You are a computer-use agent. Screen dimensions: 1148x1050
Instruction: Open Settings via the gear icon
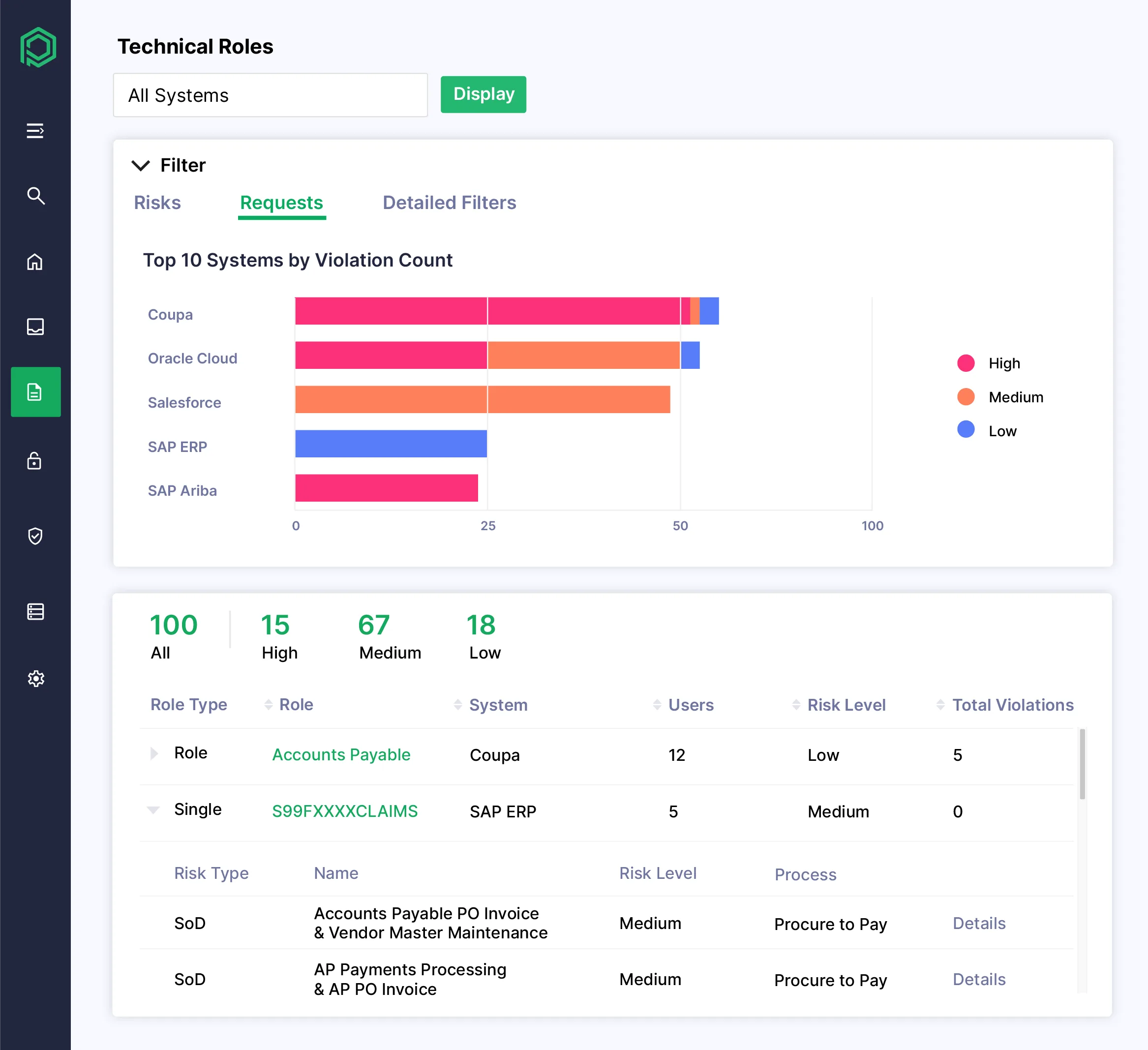[36, 678]
